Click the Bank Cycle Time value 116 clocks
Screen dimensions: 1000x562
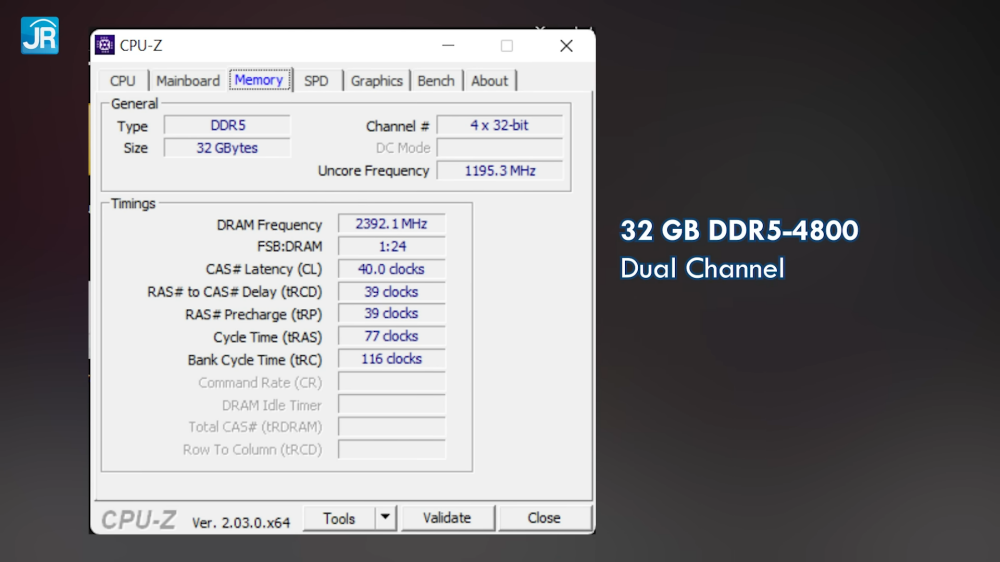click(x=392, y=359)
